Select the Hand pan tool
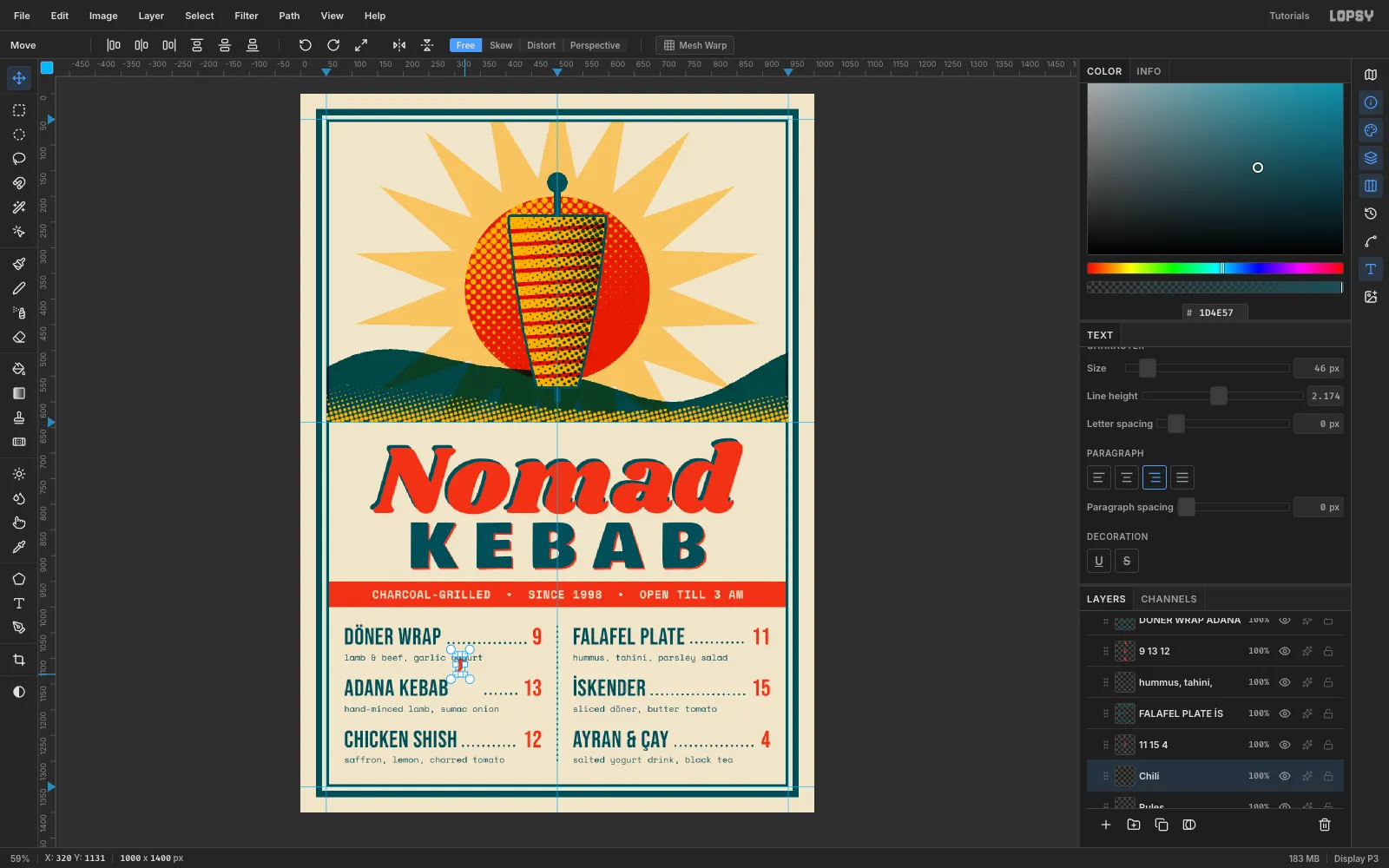 (x=19, y=523)
